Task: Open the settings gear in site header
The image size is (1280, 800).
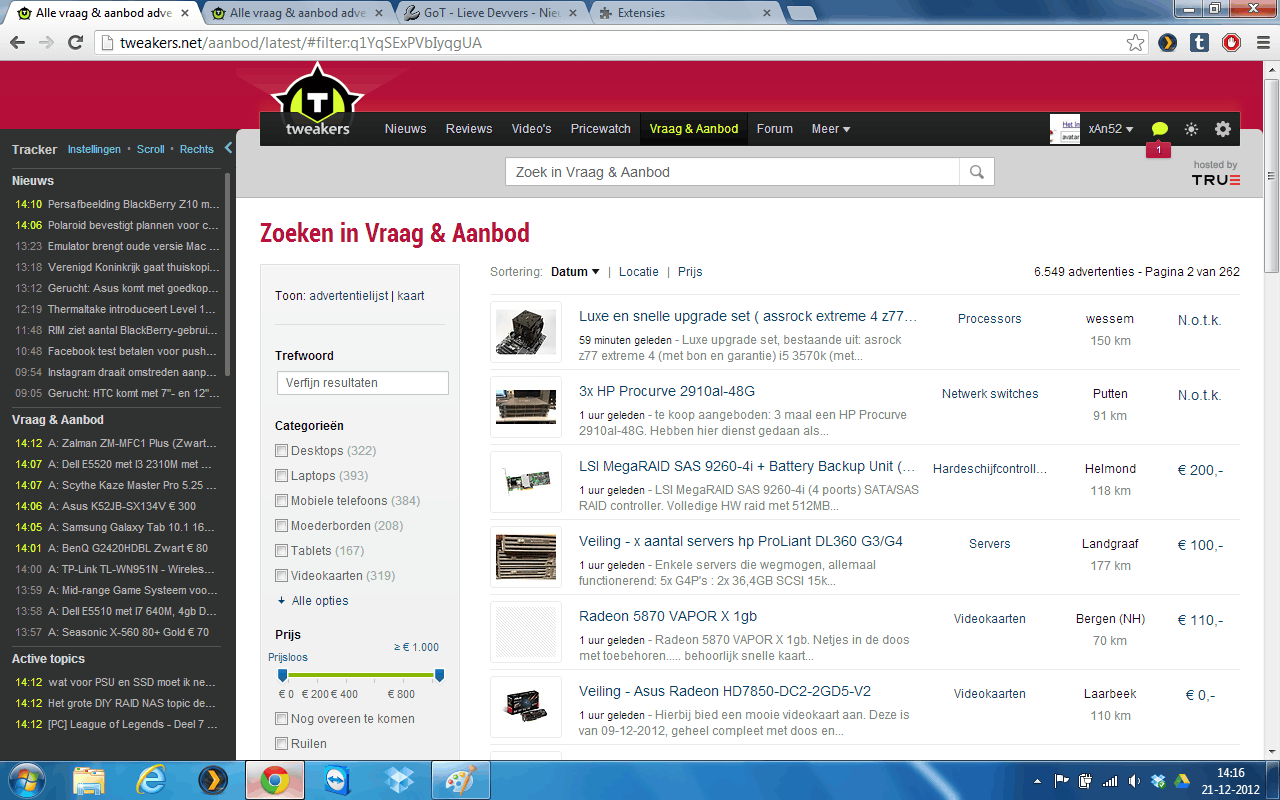Action: coord(1223,129)
